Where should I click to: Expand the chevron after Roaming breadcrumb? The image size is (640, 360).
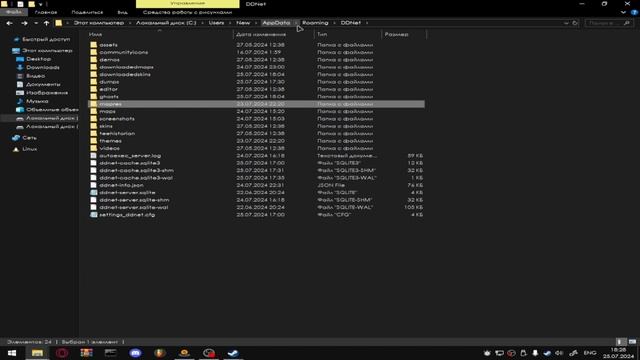pyautogui.click(x=334, y=23)
